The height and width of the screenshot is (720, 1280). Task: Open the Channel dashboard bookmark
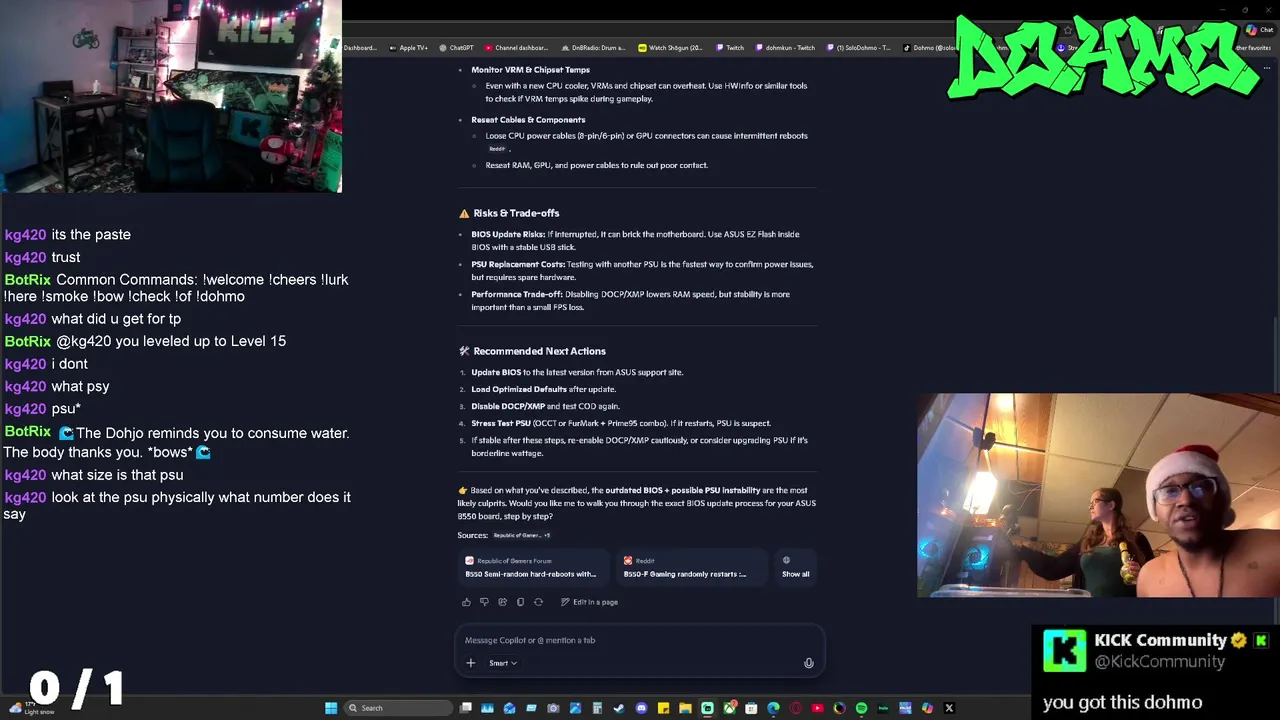coord(516,48)
